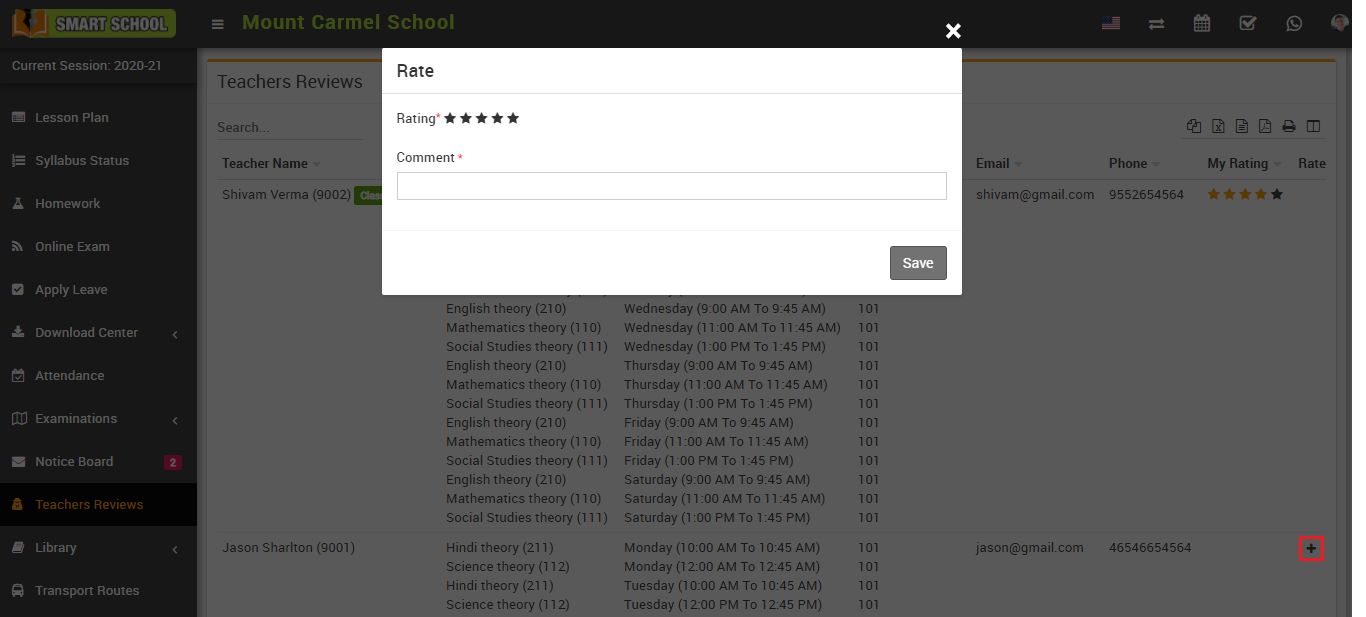Screen dimensions: 1366x617
Task: Pick the first rating star
Action: [x=450, y=118]
